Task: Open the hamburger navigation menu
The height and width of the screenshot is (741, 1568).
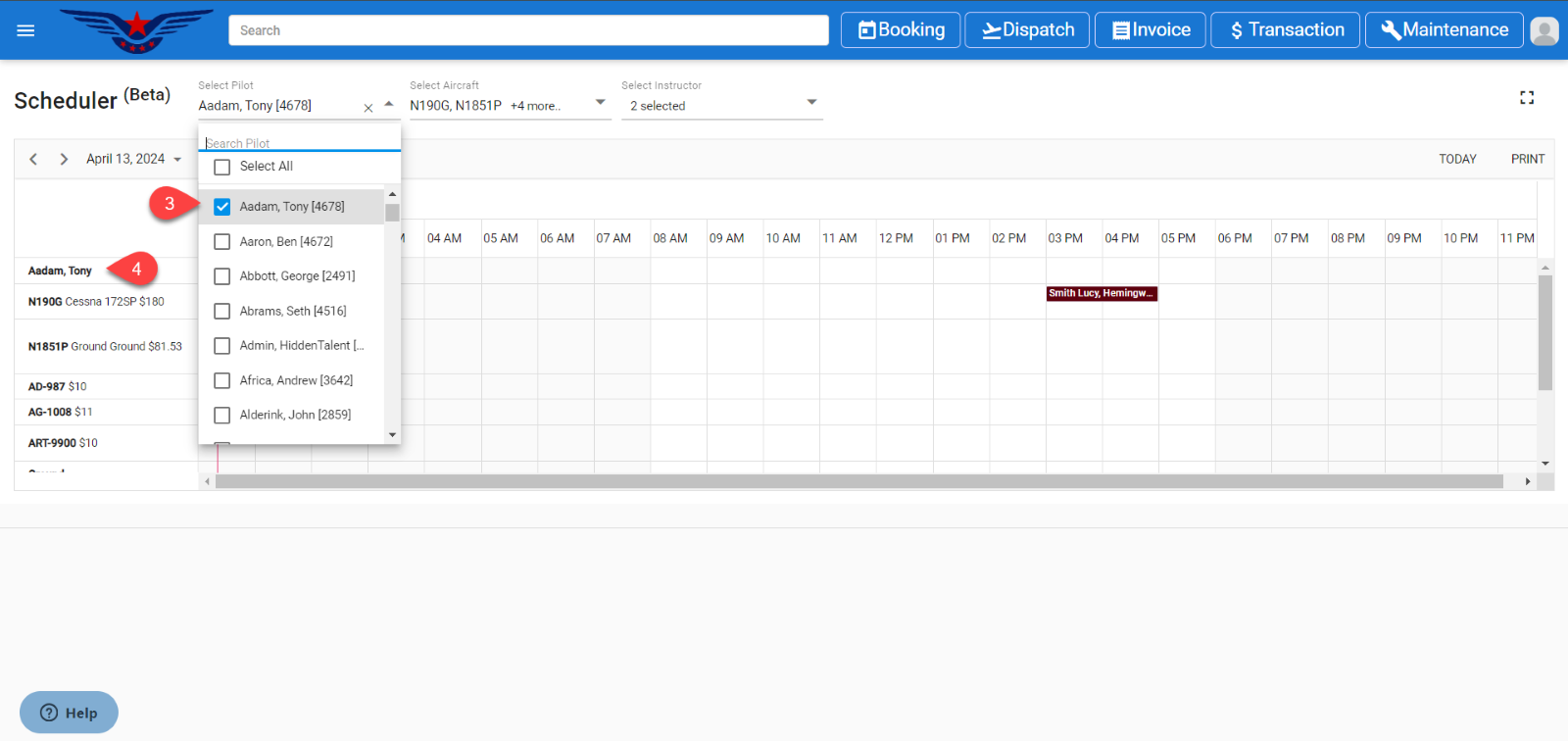Action: tap(25, 30)
